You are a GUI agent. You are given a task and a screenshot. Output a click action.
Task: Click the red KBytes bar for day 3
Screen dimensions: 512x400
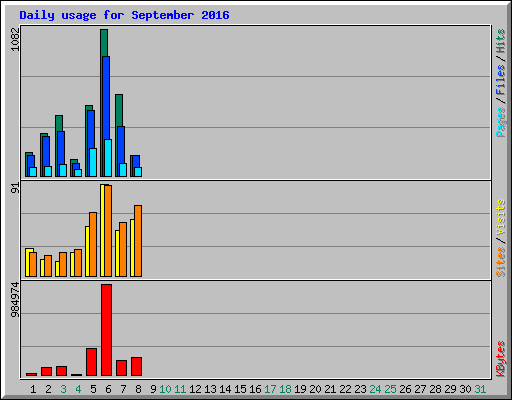pos(61,371)
